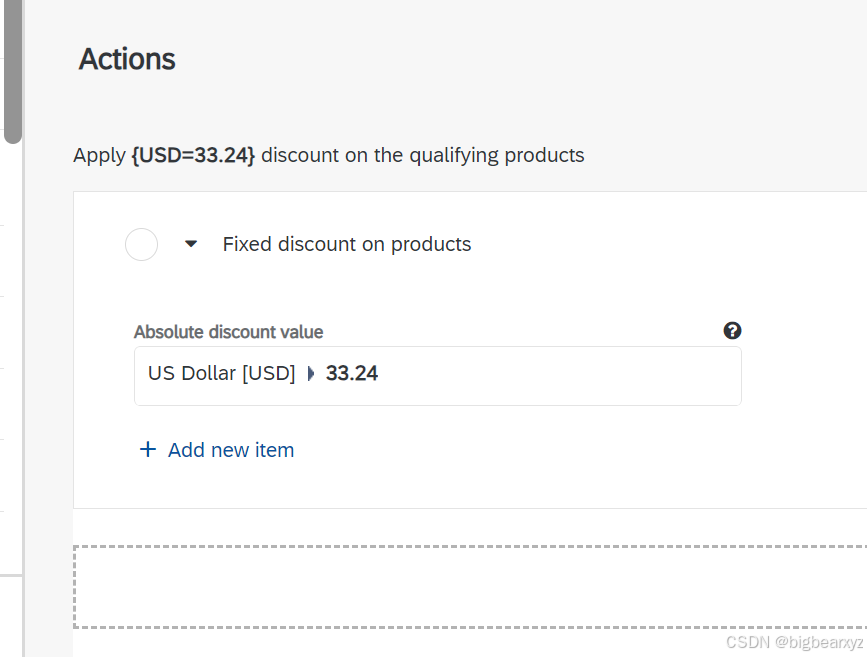Collapse the Fixed discount section arrow
867x657 pixels.
click(191, 244)
